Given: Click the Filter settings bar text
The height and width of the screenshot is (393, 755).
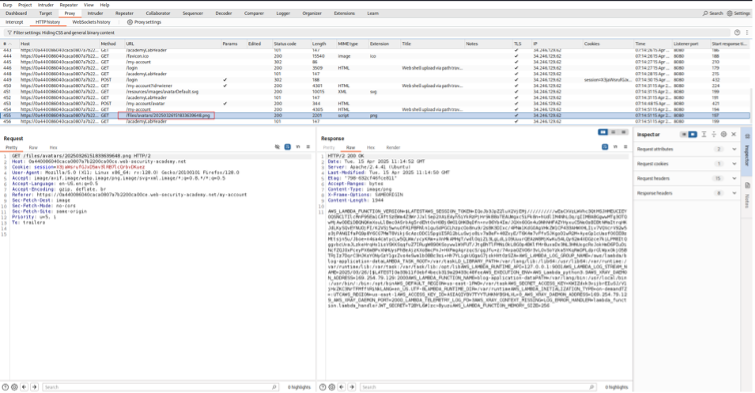Looking at the screenshot, I should (64, 33).
